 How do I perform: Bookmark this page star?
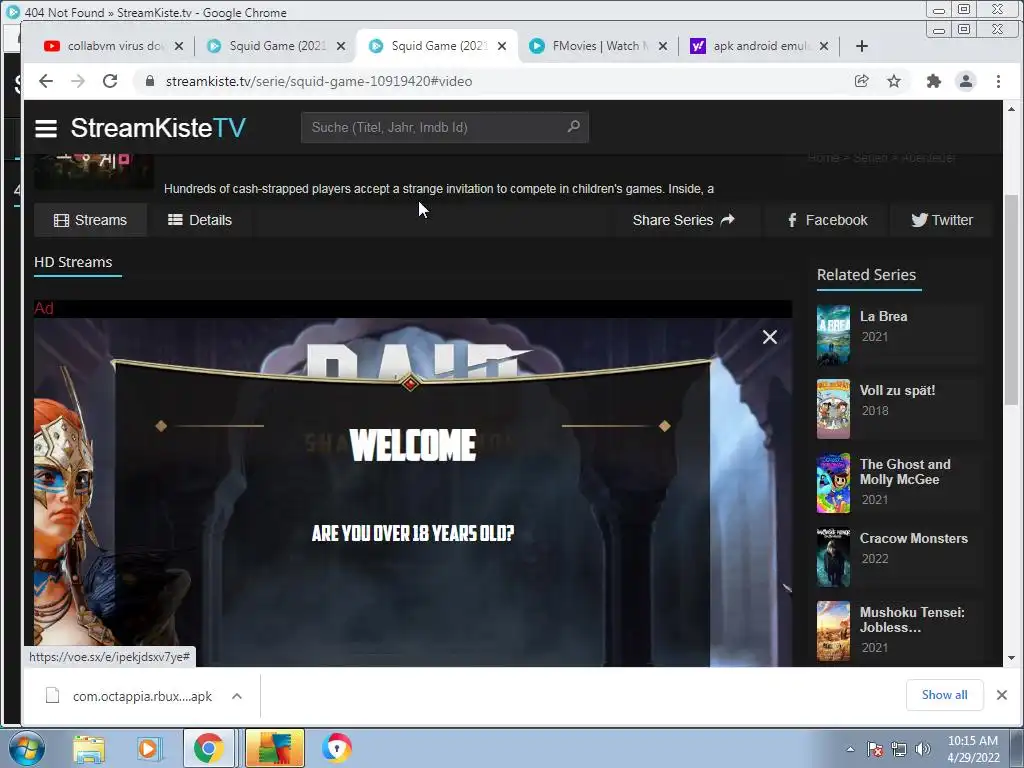coord(894,81)
